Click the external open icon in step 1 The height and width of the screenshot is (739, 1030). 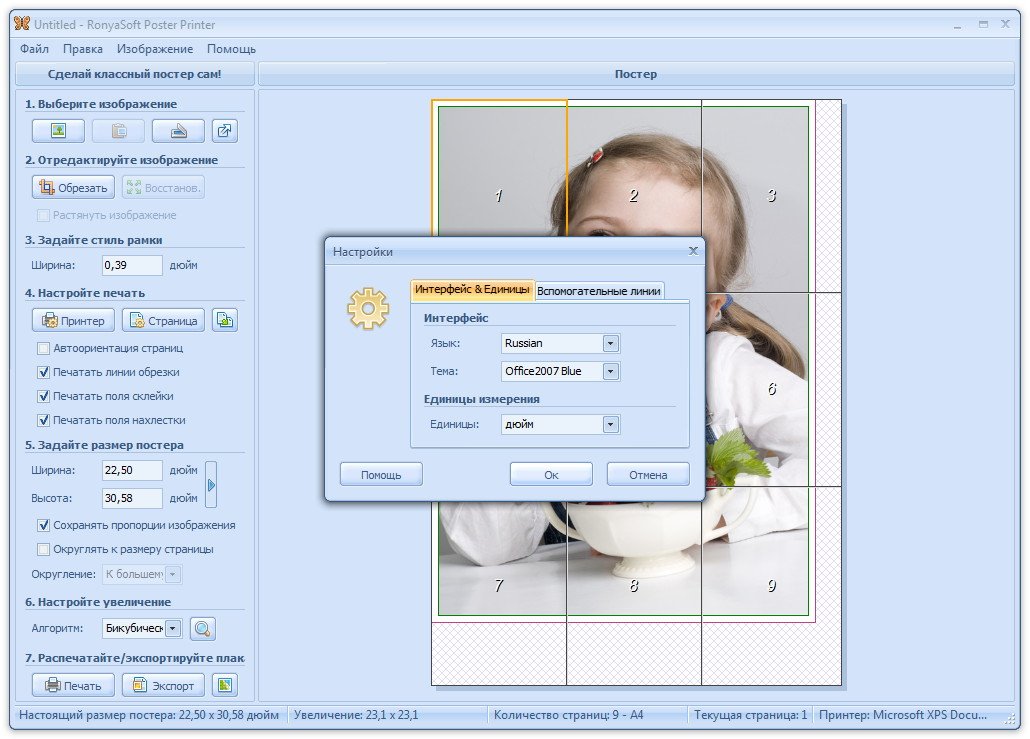[x=225, y=131]
